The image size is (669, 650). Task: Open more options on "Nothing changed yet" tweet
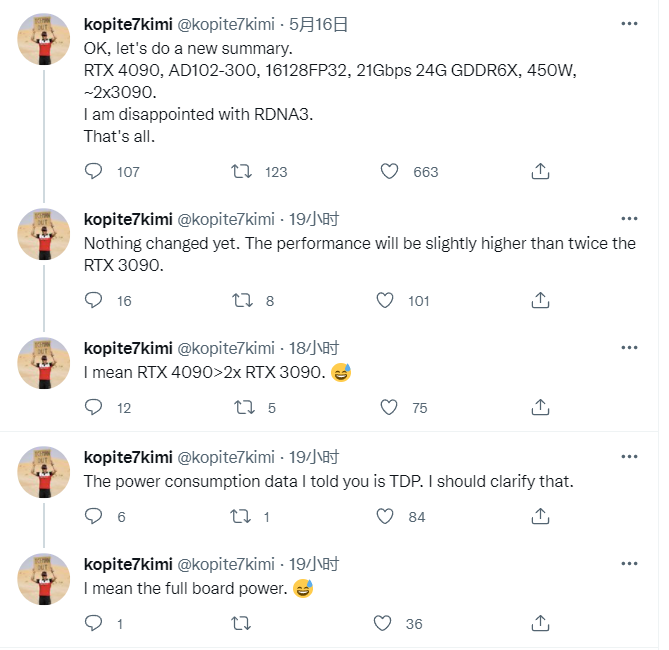pyautogui.click(x=628, y=219)
